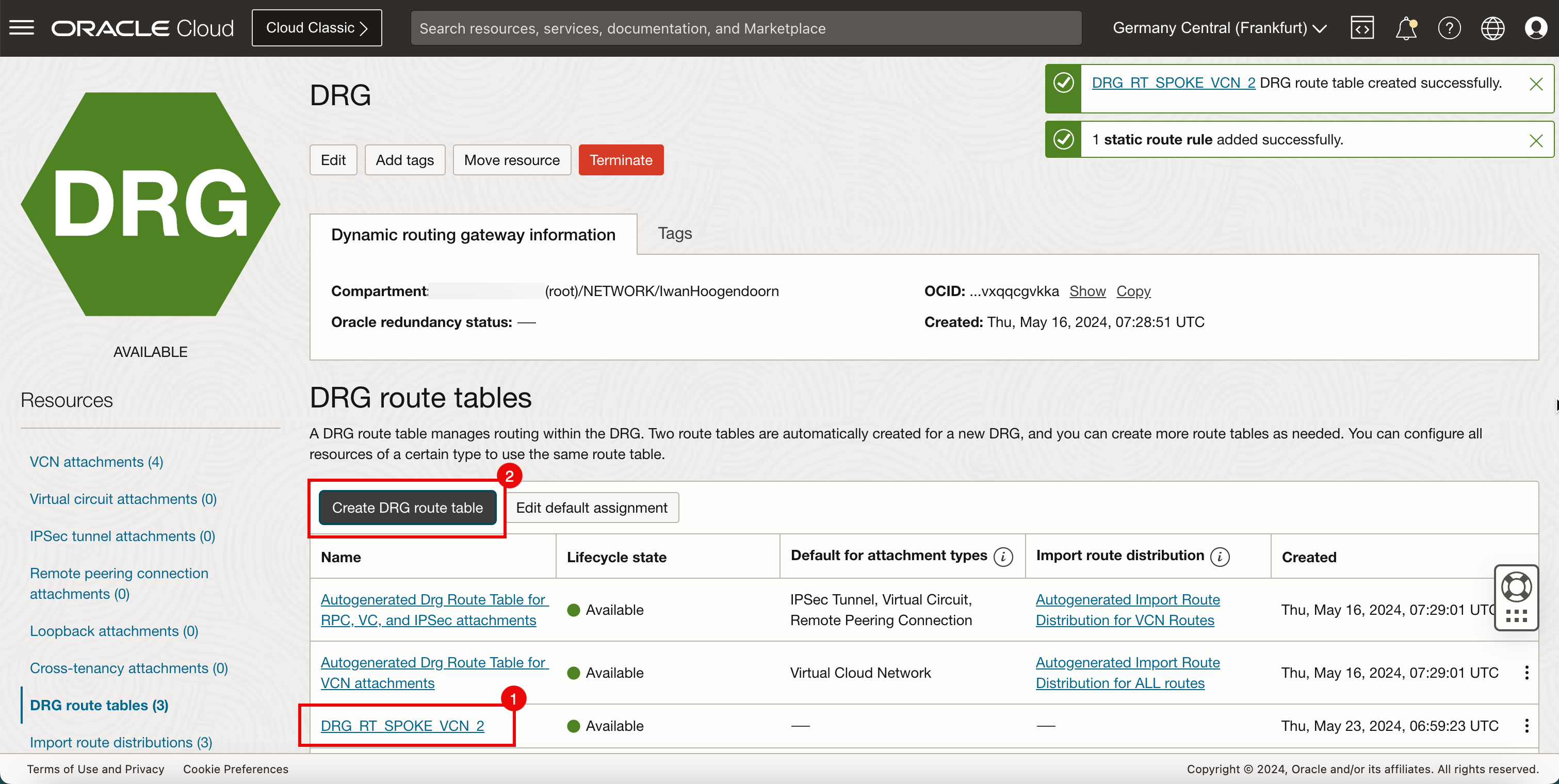The height and width of the screenshot is (784, 1559).
Task: Open the DRG_RT_SPOKE_VCN_2 route table
Action: [402, 726]
